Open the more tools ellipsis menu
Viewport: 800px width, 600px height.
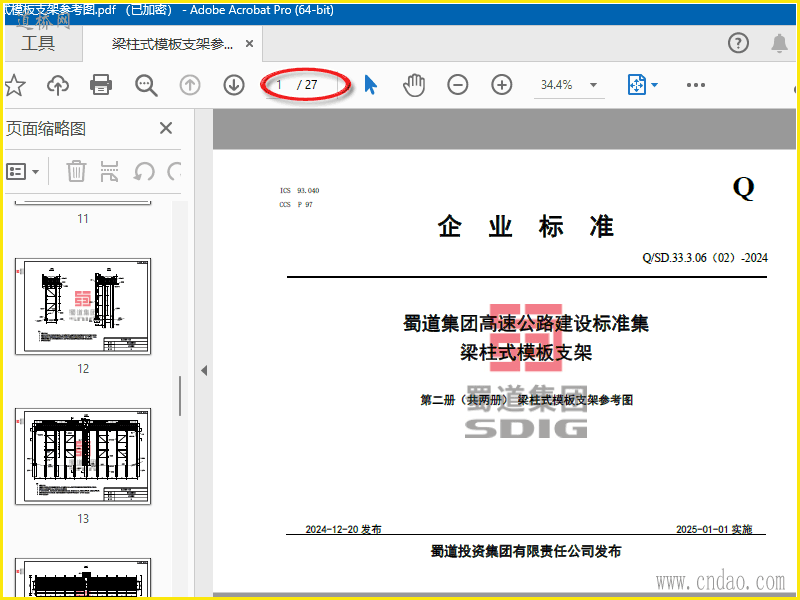(696, 85)
